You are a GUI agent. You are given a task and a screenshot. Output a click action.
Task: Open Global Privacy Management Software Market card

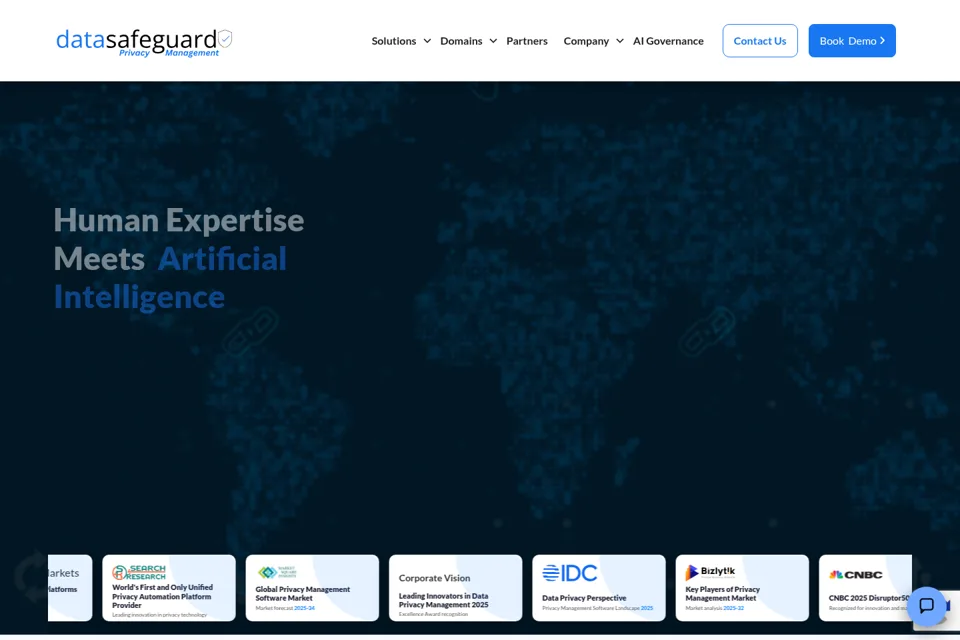point(312,588)
